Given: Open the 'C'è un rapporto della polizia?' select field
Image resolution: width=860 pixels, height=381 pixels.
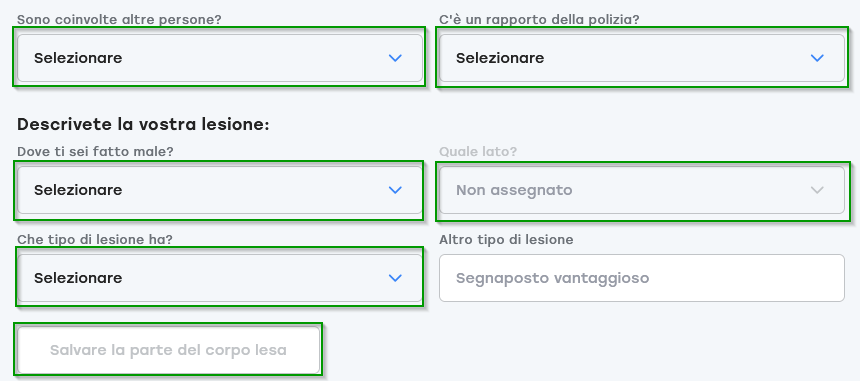Looking at the screenshot, I should click(642, 58).
